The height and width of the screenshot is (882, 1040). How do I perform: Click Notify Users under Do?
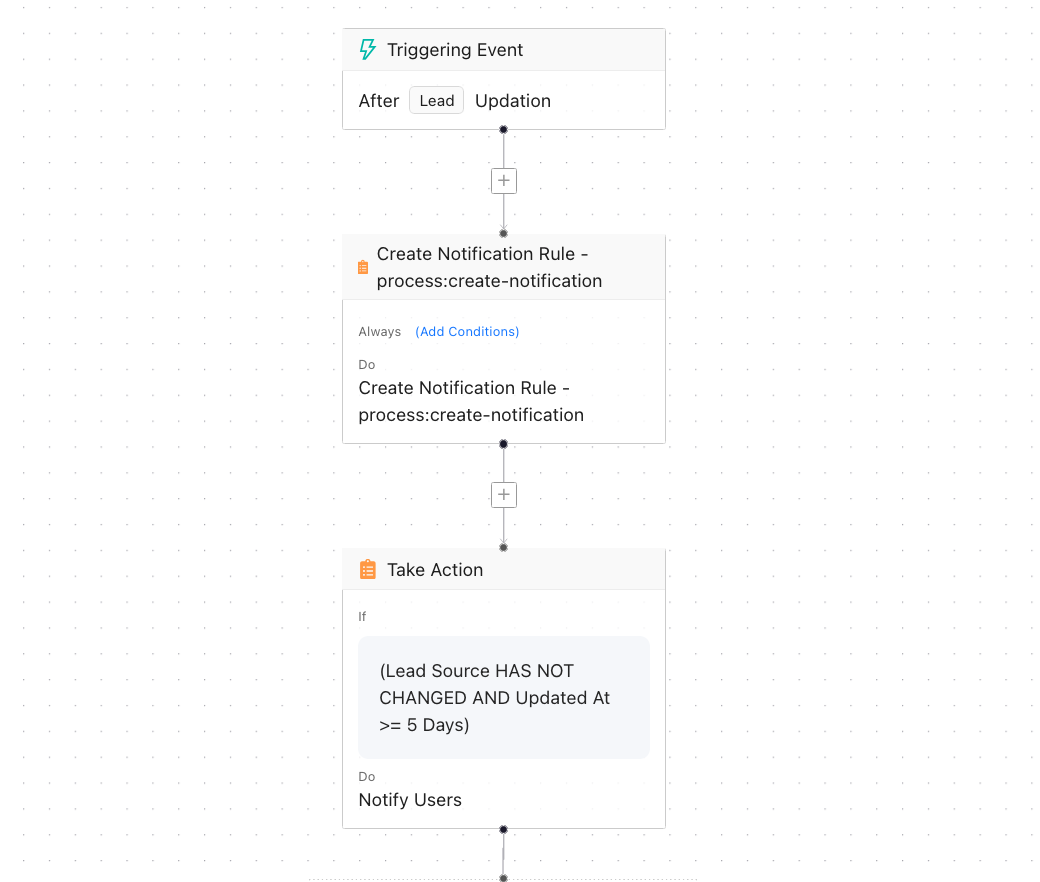[410, 800]
